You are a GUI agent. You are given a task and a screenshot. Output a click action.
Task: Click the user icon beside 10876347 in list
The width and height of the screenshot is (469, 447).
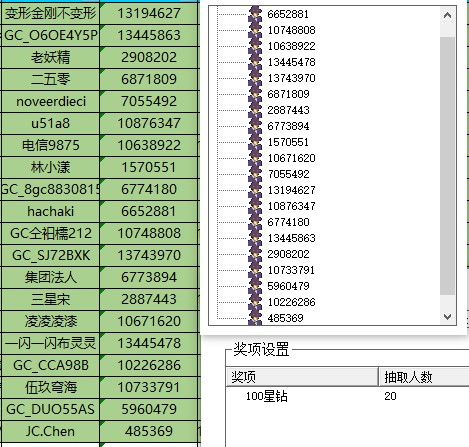255,206
